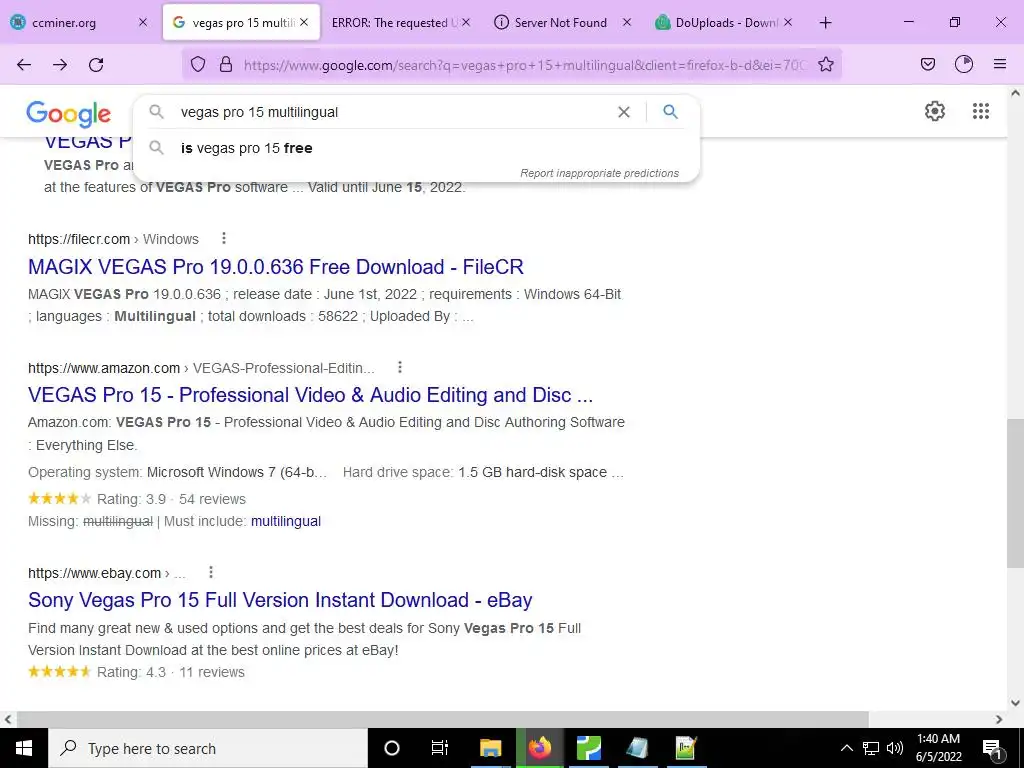Image resolution: width=1024 pixels, height=768 pixels.
Task: Open volume control tray icon
Action: coord(895,748)
